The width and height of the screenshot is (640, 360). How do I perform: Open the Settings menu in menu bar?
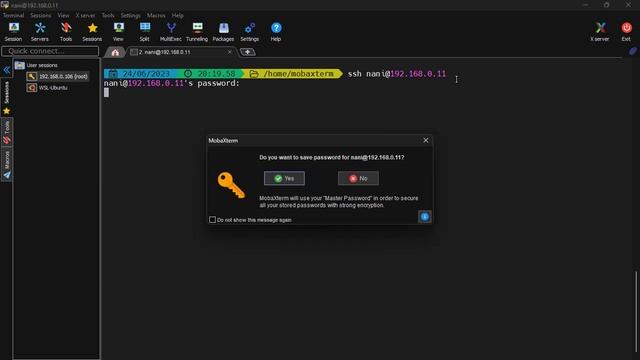tap(131, 16)
